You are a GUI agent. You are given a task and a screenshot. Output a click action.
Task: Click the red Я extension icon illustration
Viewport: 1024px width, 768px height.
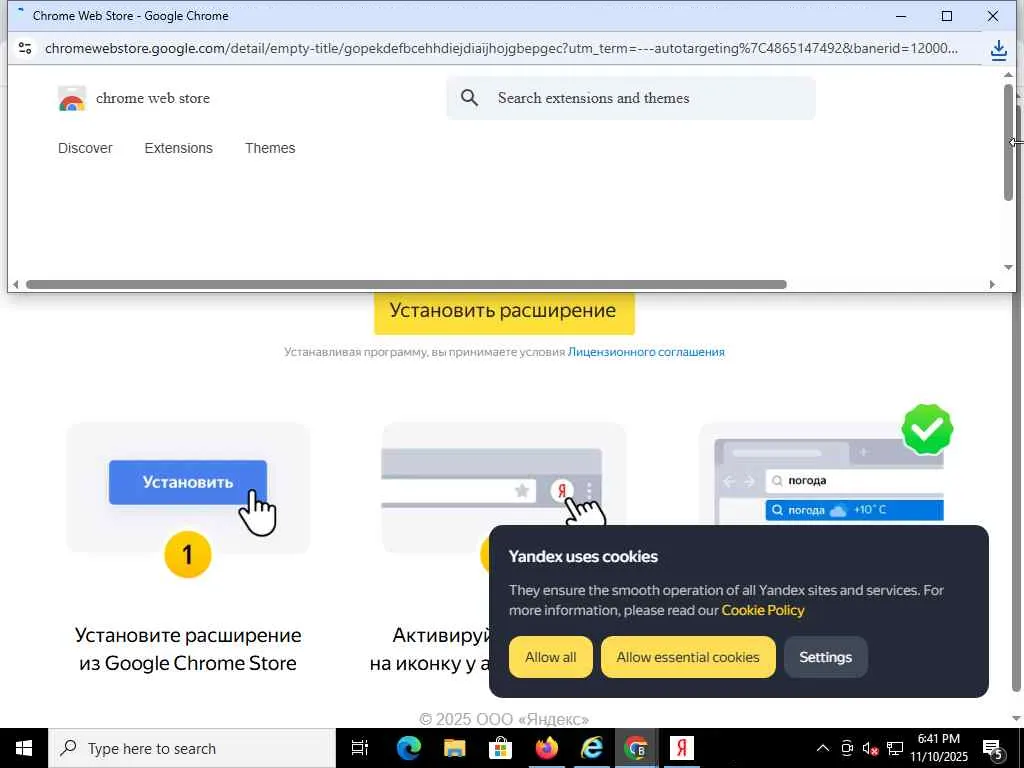click(x=562, y=490)
